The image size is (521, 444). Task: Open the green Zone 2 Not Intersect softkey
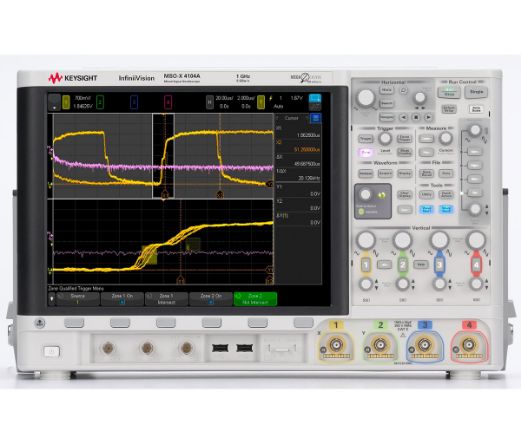(255, 299)
